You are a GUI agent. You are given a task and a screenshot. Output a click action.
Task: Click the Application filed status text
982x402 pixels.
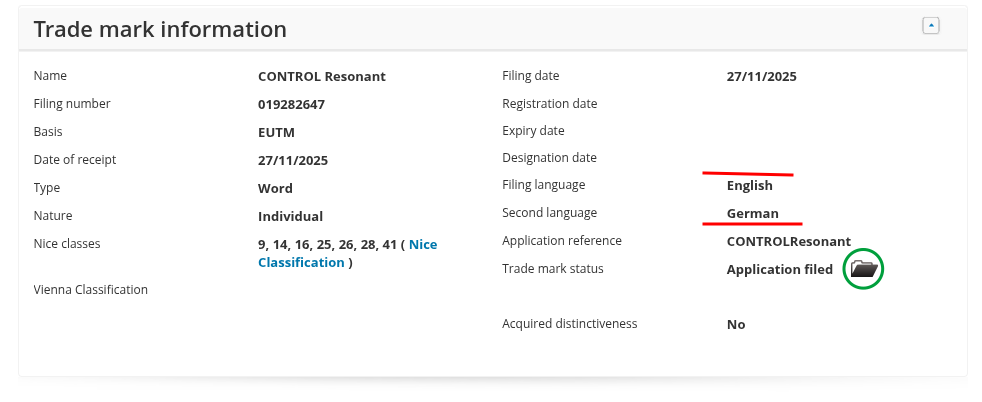(779, 269)
